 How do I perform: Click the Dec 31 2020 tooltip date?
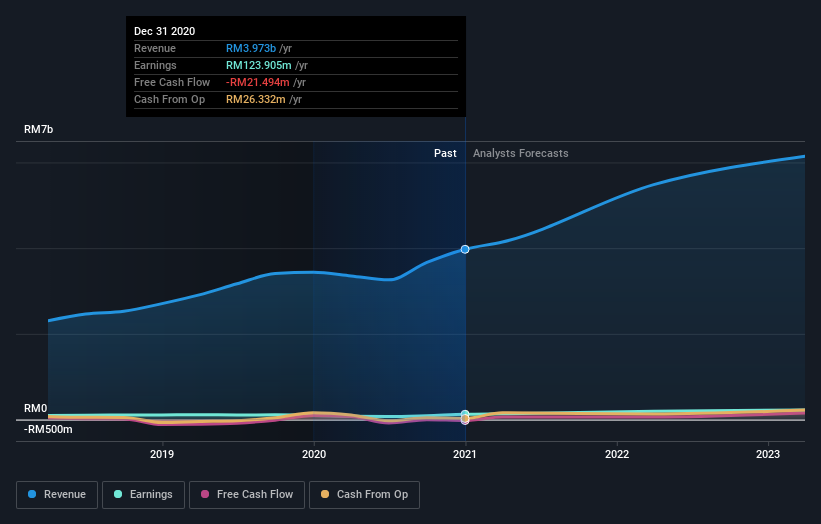pos(164,31)
